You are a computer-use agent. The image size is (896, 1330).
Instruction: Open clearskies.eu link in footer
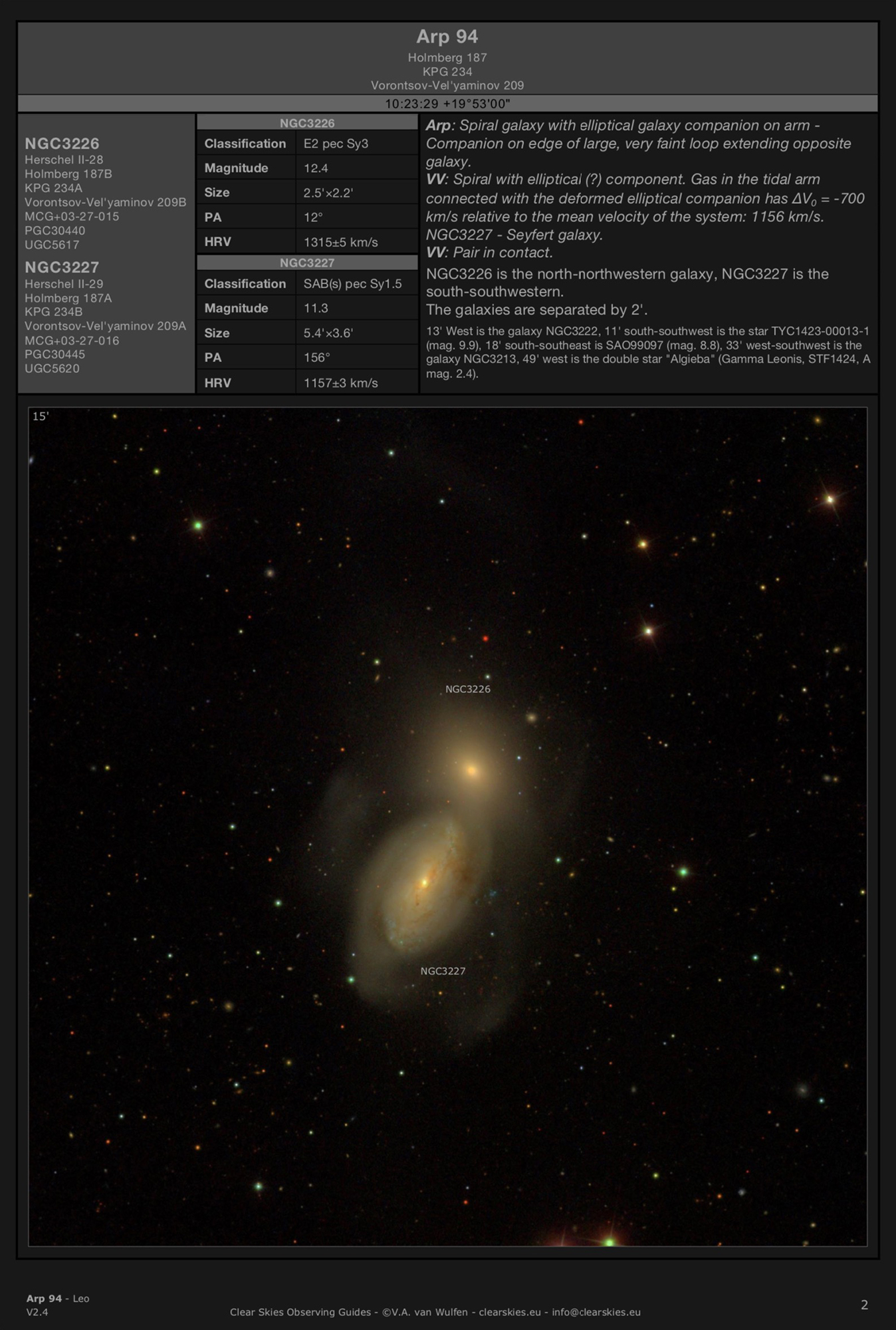(x=510, y=1312)
